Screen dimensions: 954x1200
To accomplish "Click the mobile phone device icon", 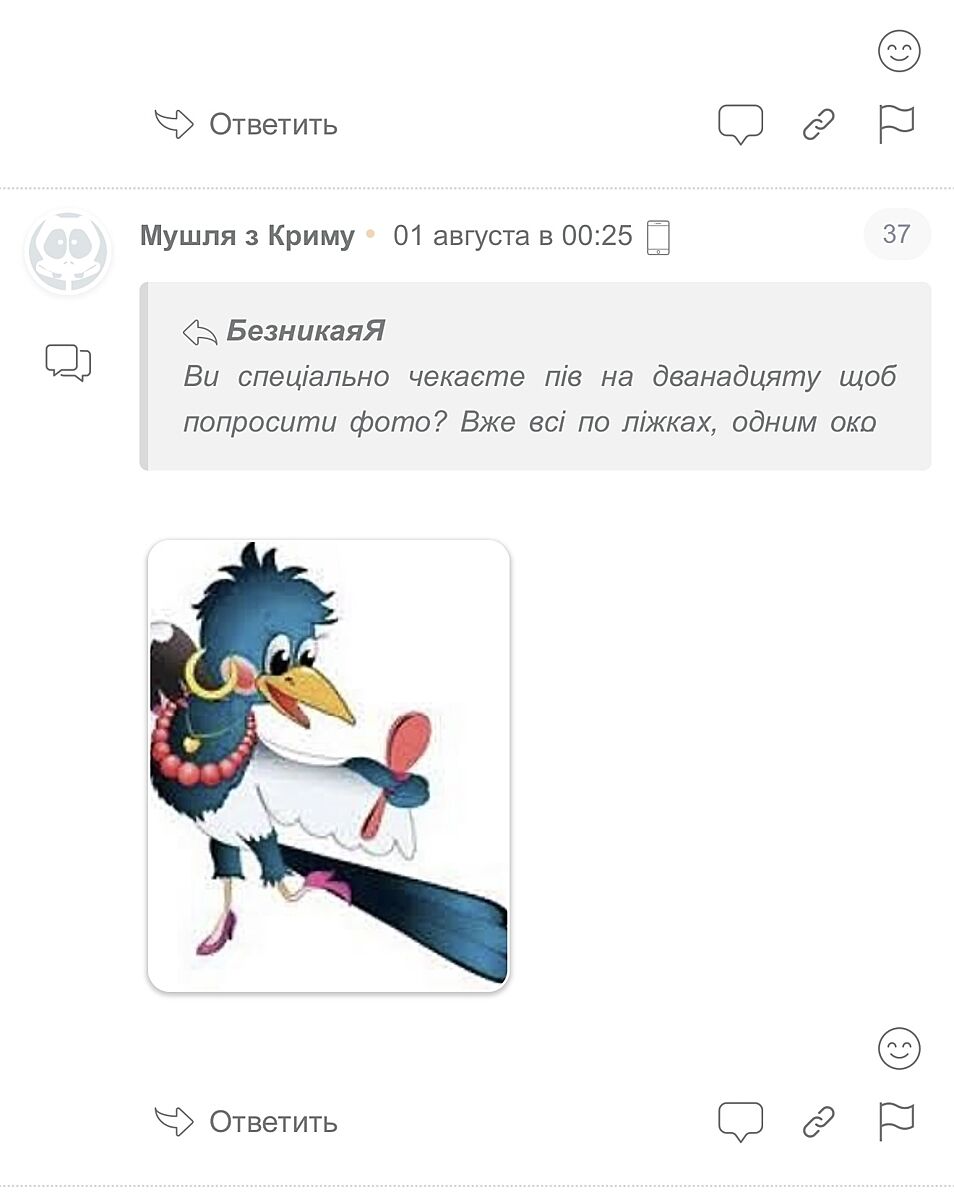I will 658,237.
